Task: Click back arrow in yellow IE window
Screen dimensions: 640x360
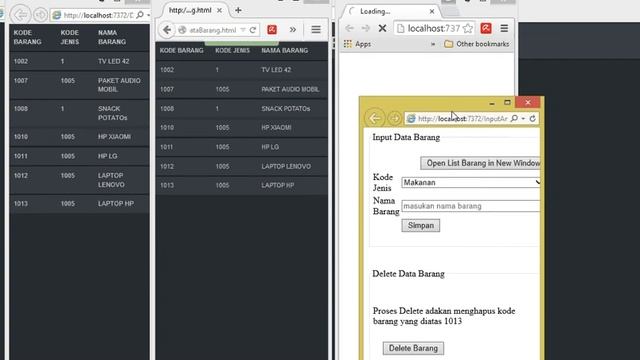Action: (374, 118)
